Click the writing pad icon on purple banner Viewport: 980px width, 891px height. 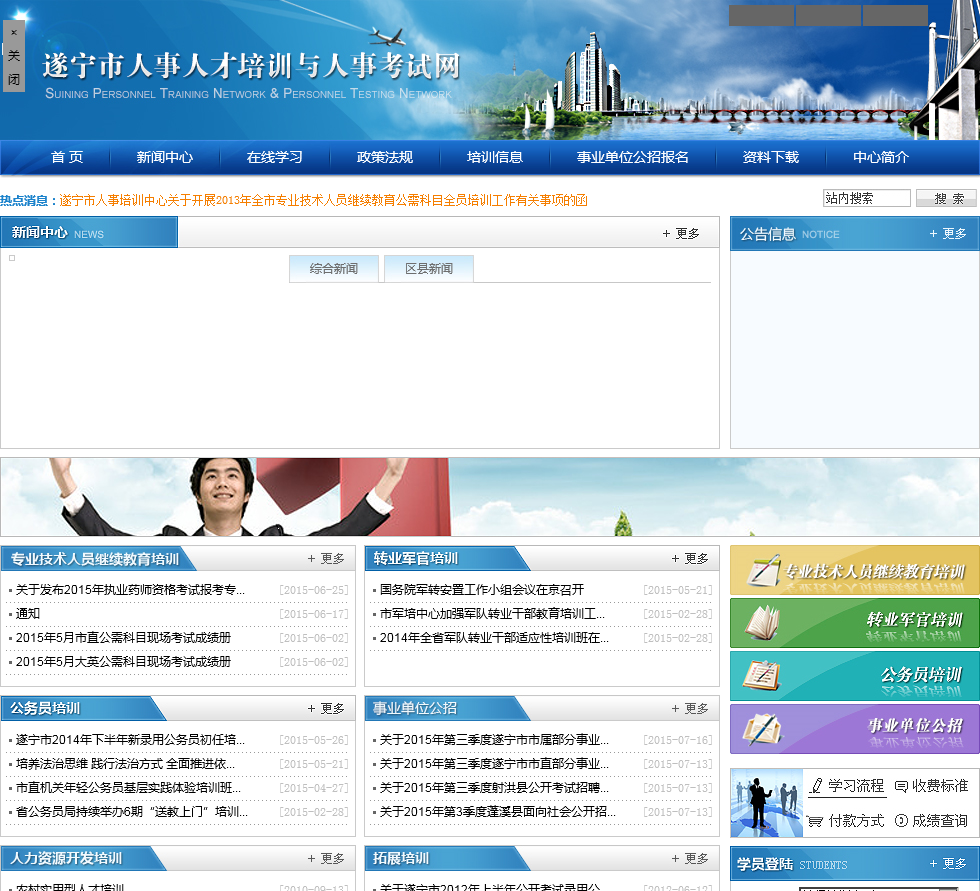coord(762,729)
